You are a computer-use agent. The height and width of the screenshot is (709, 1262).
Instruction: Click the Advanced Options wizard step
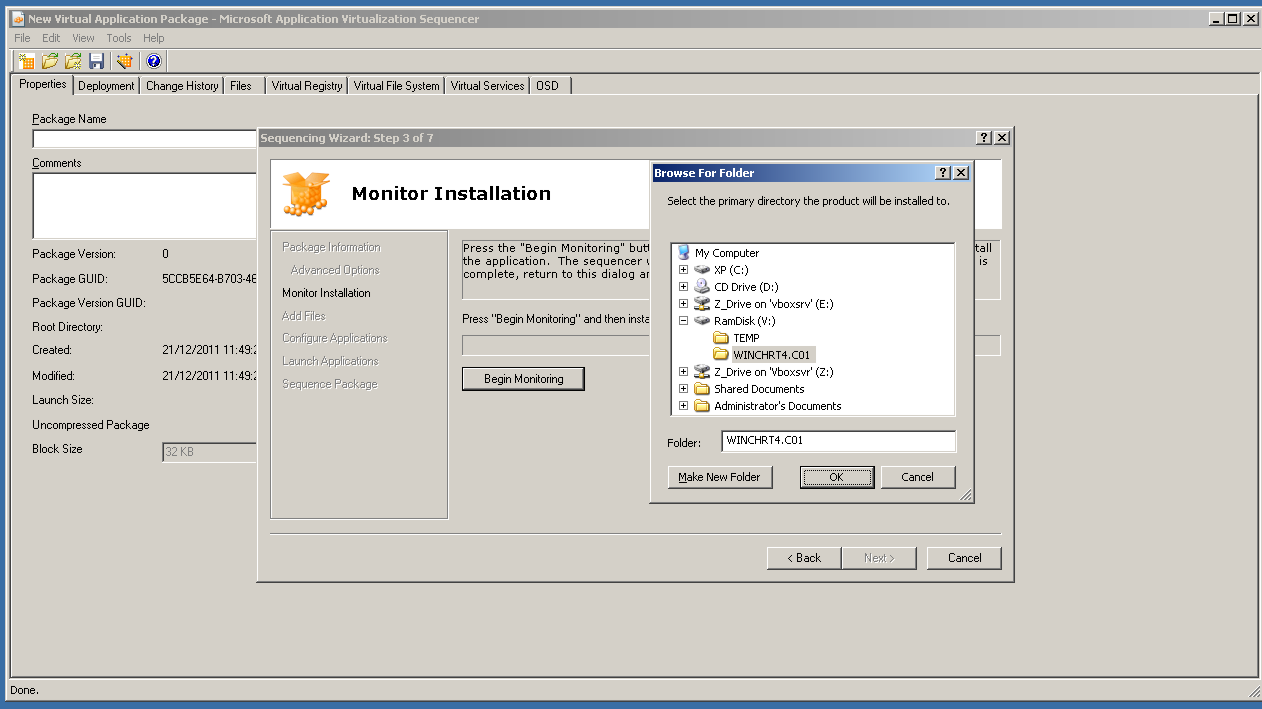(335, 270)
